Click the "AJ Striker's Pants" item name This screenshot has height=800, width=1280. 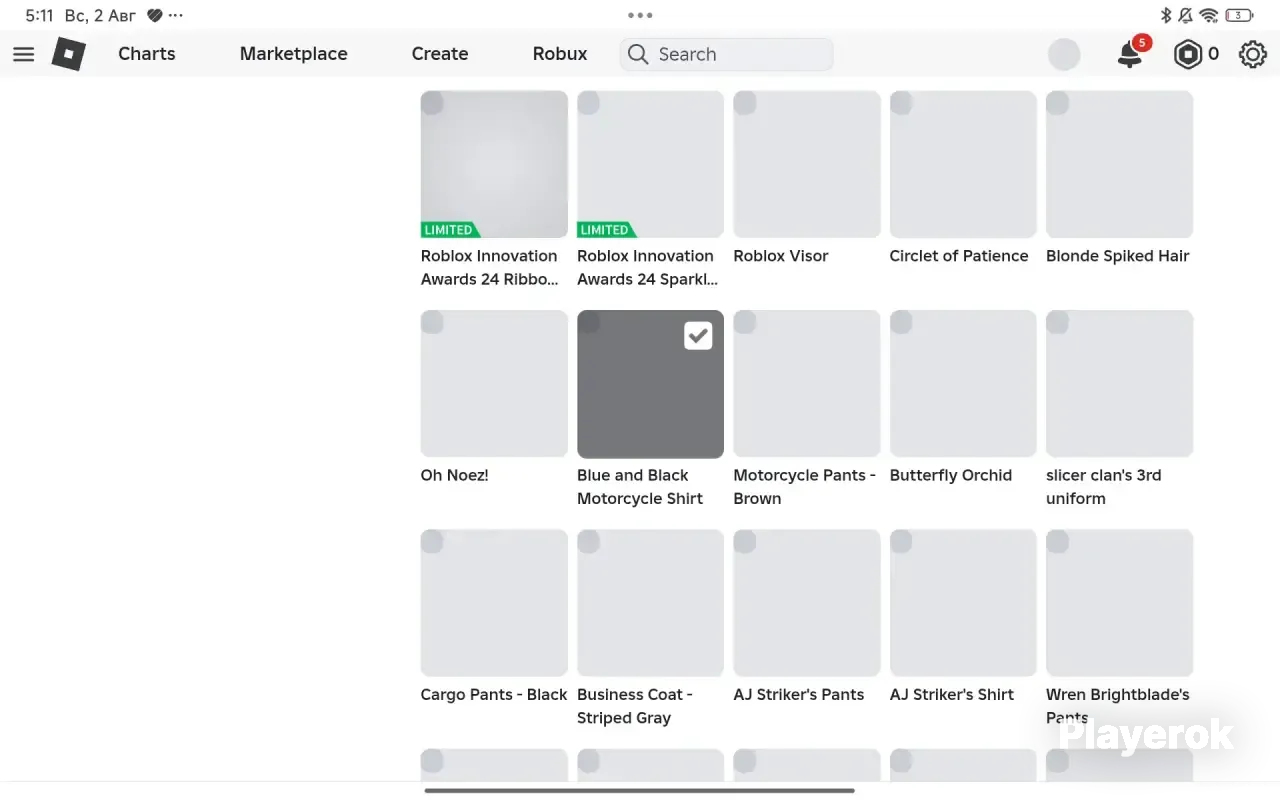pyautogui.click(x=799, y=694)
